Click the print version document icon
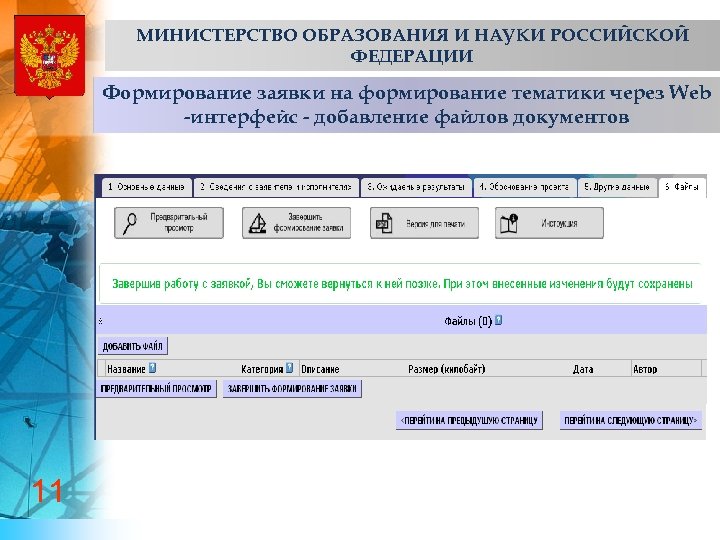Screen dimensions: 720x540 (384, 223)
